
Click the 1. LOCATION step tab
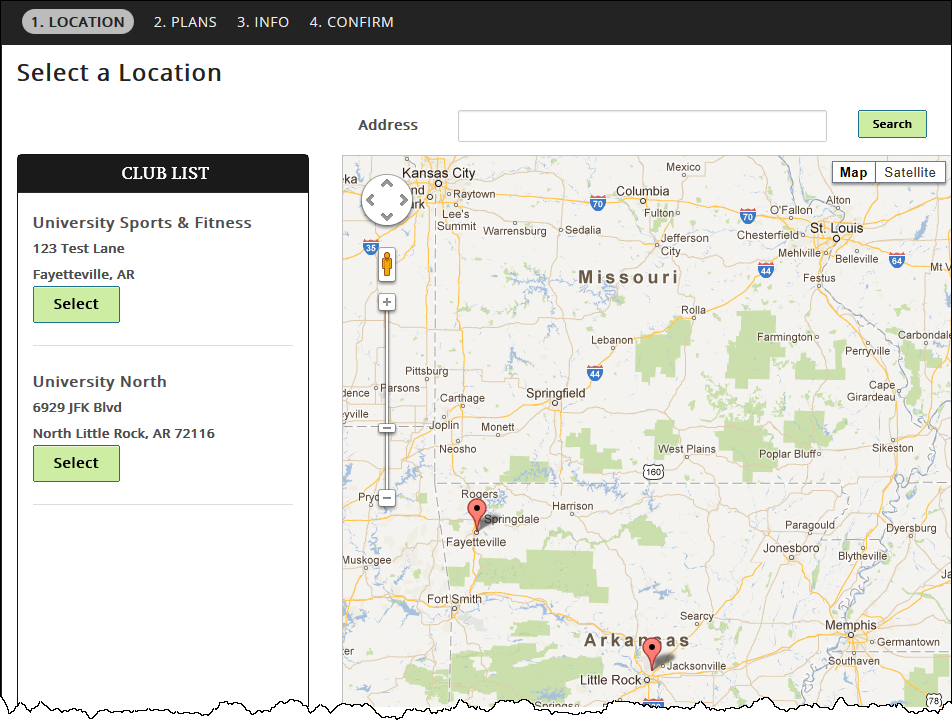click(78, 22)
